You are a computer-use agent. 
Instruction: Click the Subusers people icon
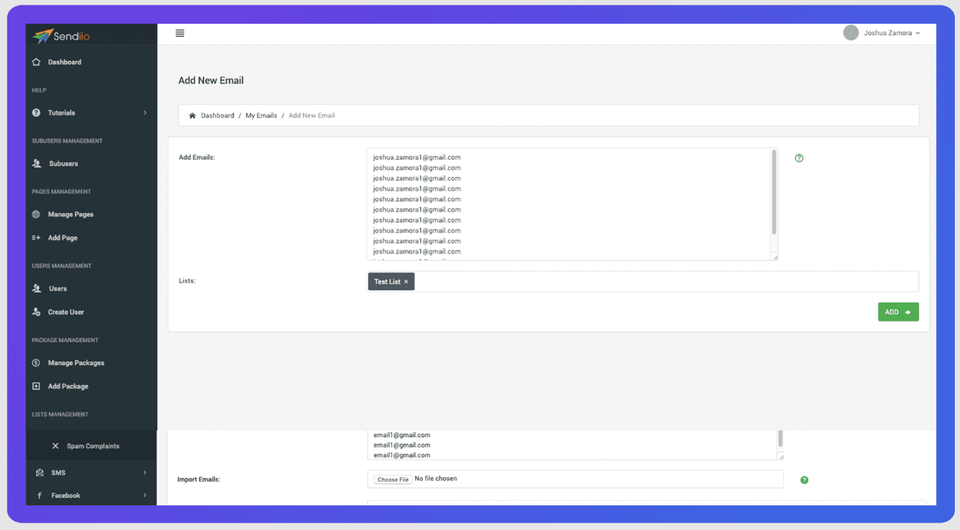click(x=37, y=163)
